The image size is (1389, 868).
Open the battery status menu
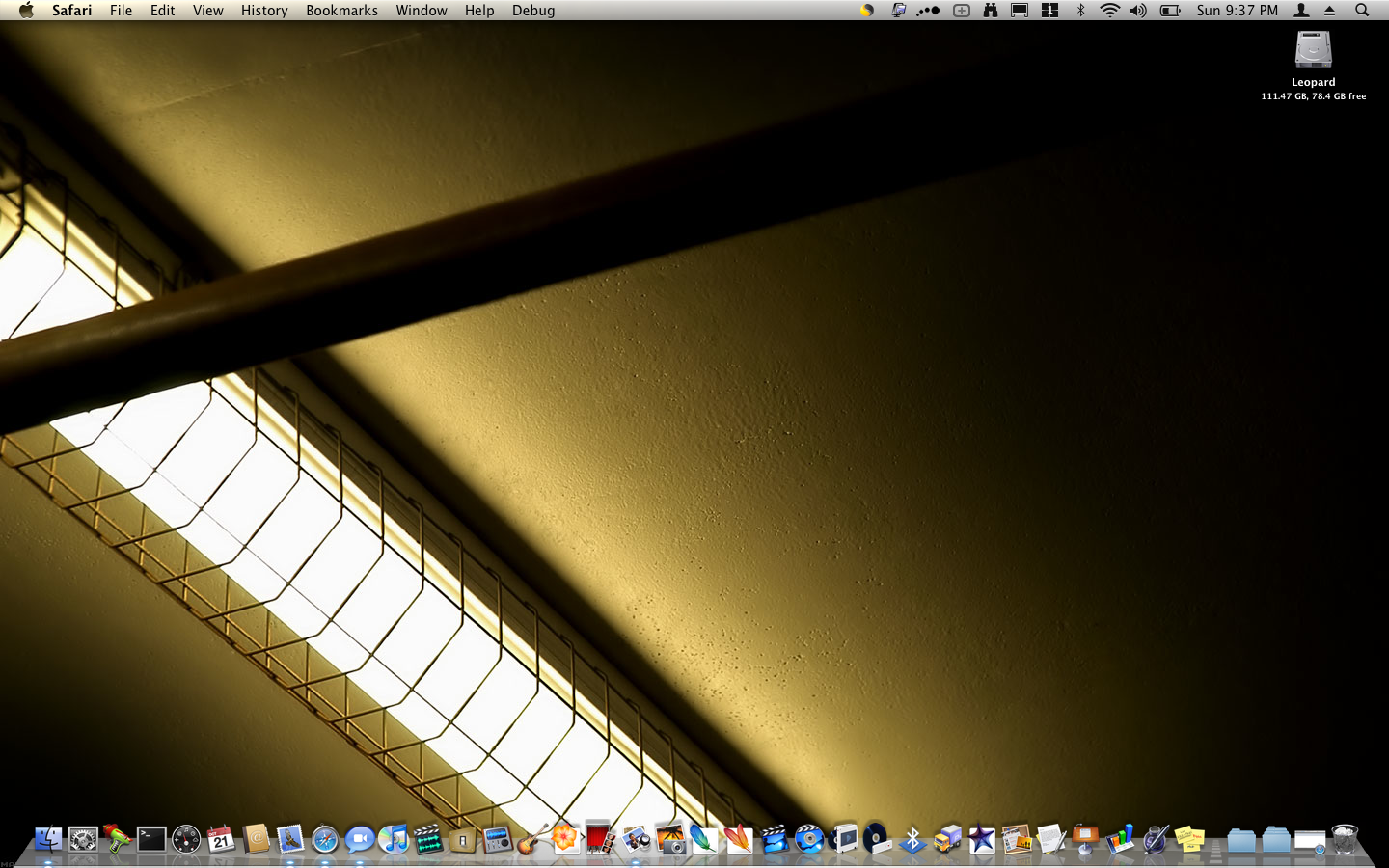1170,11
